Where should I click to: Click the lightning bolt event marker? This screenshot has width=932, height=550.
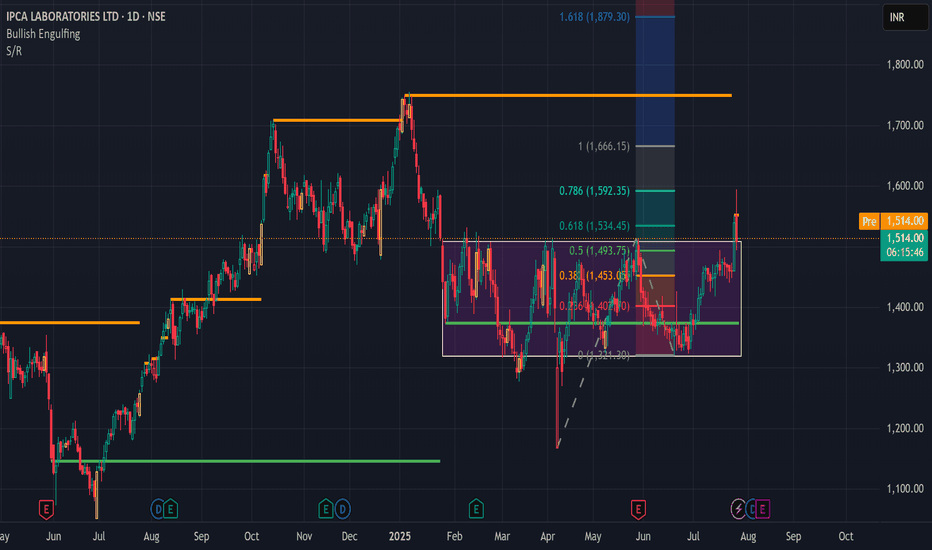[x=738, y=509]
